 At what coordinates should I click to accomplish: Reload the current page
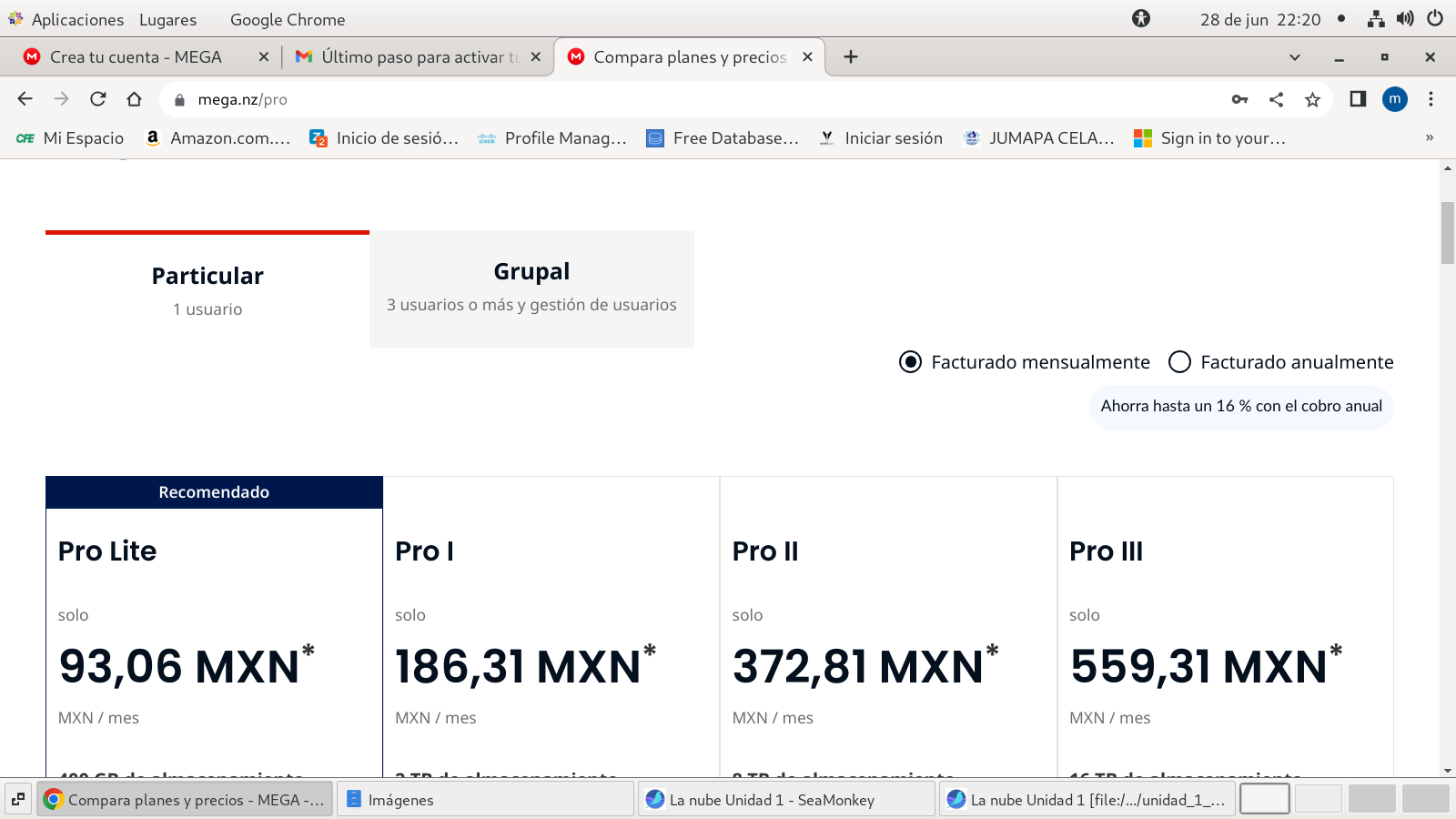(x=98, y=99)
